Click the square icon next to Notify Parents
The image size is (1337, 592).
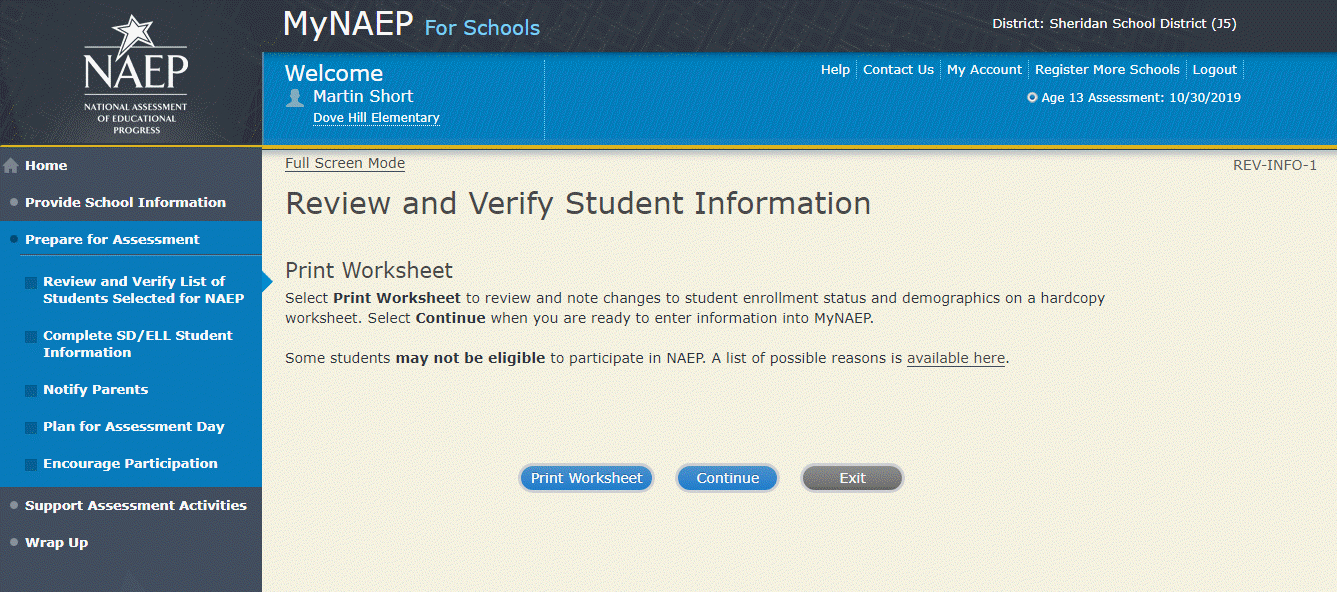(x=32, y=391)
